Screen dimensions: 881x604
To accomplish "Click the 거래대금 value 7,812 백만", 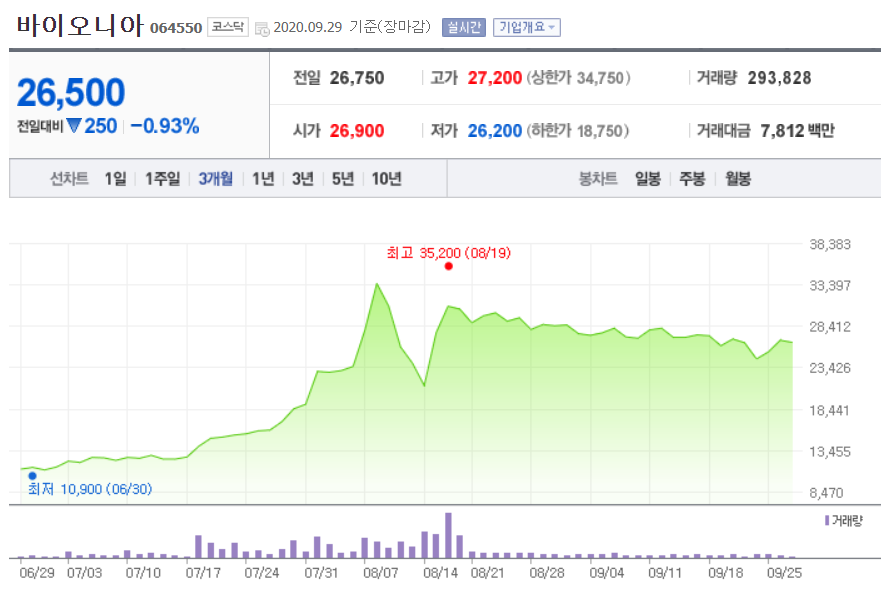I will 797,131.
